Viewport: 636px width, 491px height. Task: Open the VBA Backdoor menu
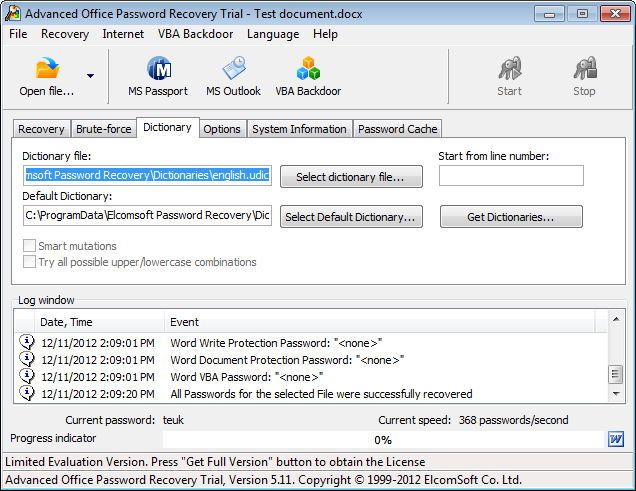tap(196, 34)
